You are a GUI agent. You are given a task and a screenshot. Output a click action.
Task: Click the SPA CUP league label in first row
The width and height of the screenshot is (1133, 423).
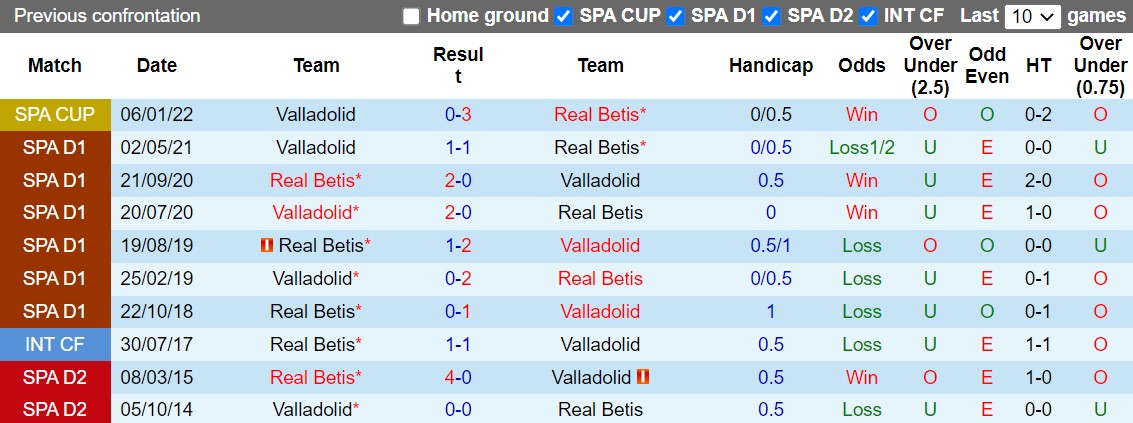point(55,114)
